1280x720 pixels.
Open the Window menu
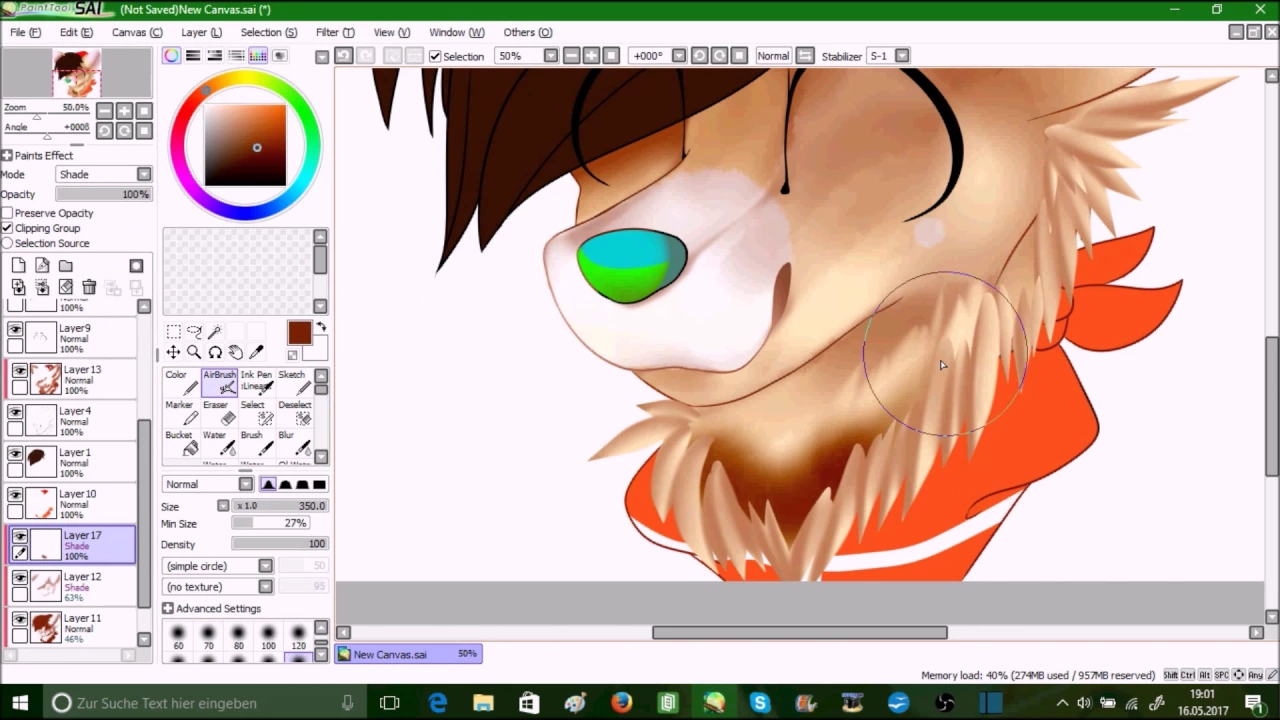pyautogui.click(x=456, y=32)
